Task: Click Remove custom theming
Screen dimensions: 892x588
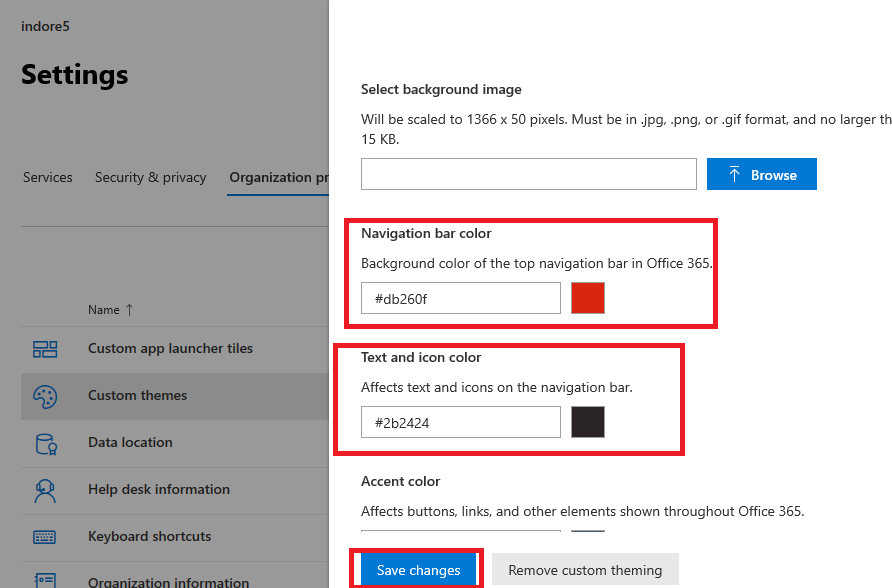Action: [585, 570]
